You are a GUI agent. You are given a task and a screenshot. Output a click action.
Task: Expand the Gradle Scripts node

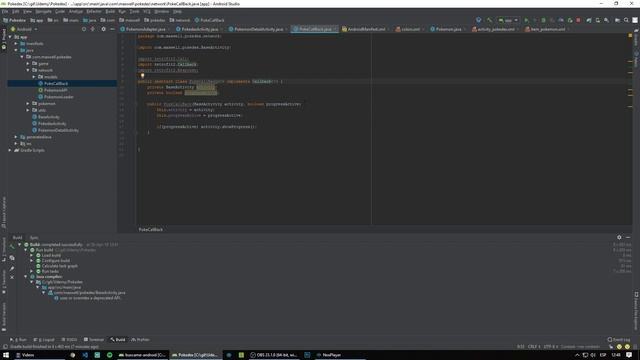pyautogui.click(x=10, y=150)
